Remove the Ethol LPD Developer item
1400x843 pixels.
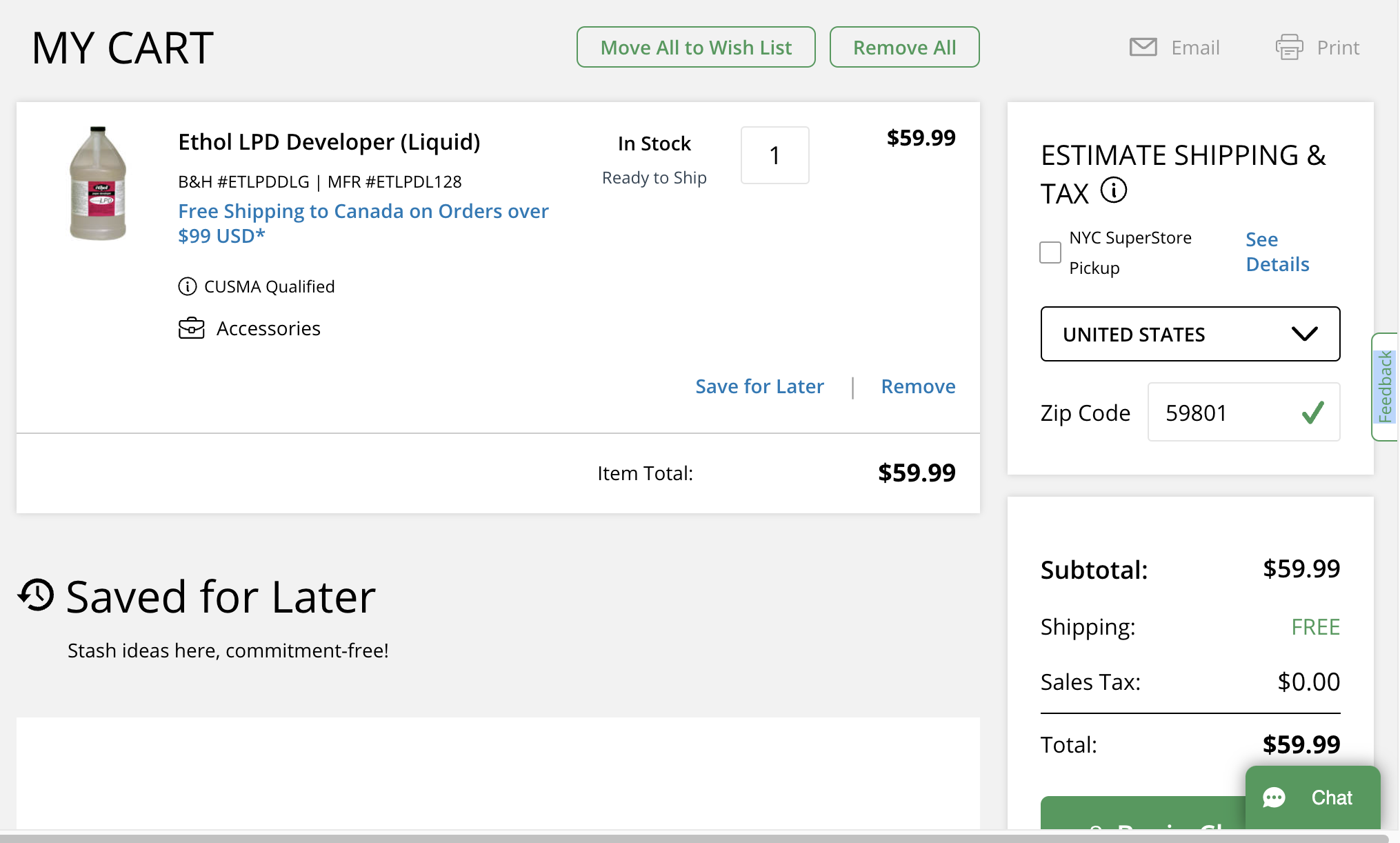coord(918,386)
